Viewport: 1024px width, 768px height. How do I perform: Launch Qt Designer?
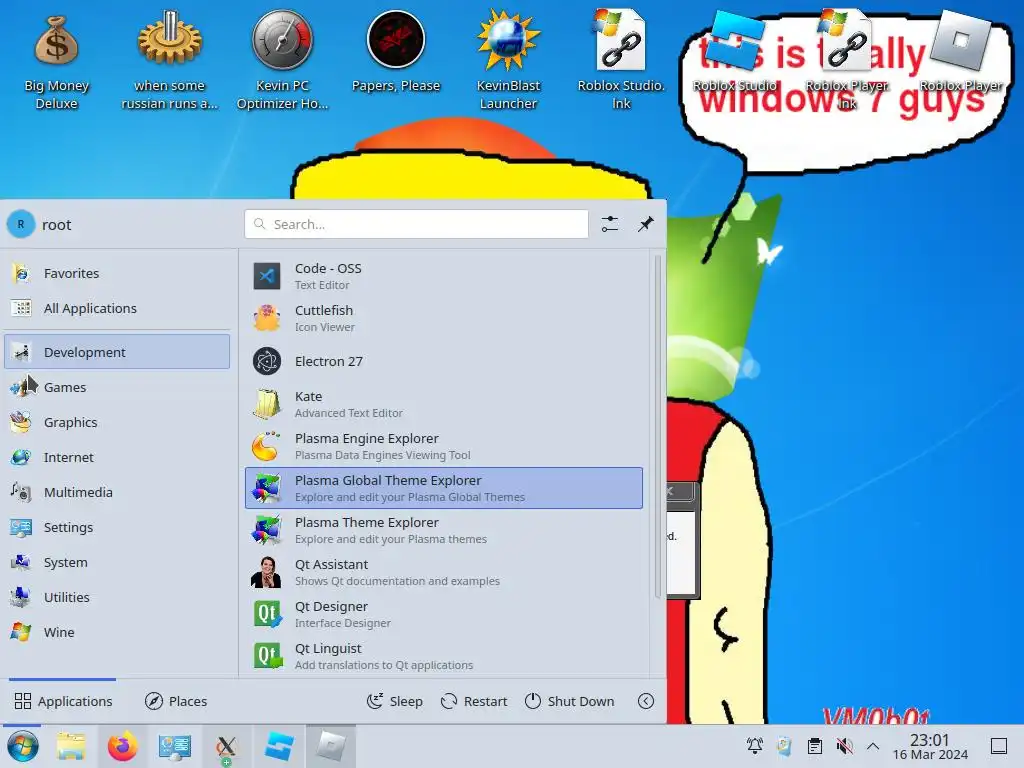pyautogui.click(x=444, y=614)
